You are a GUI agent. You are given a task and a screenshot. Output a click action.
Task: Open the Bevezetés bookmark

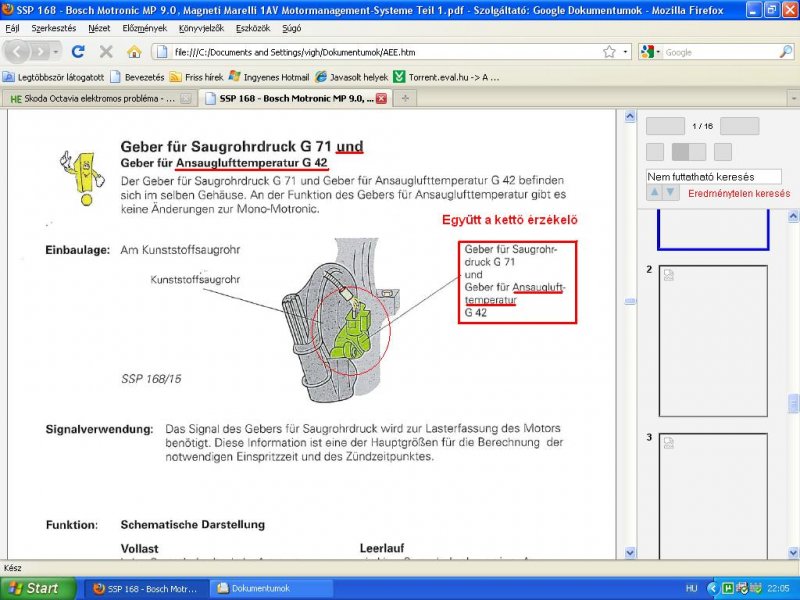click(137, 77)
